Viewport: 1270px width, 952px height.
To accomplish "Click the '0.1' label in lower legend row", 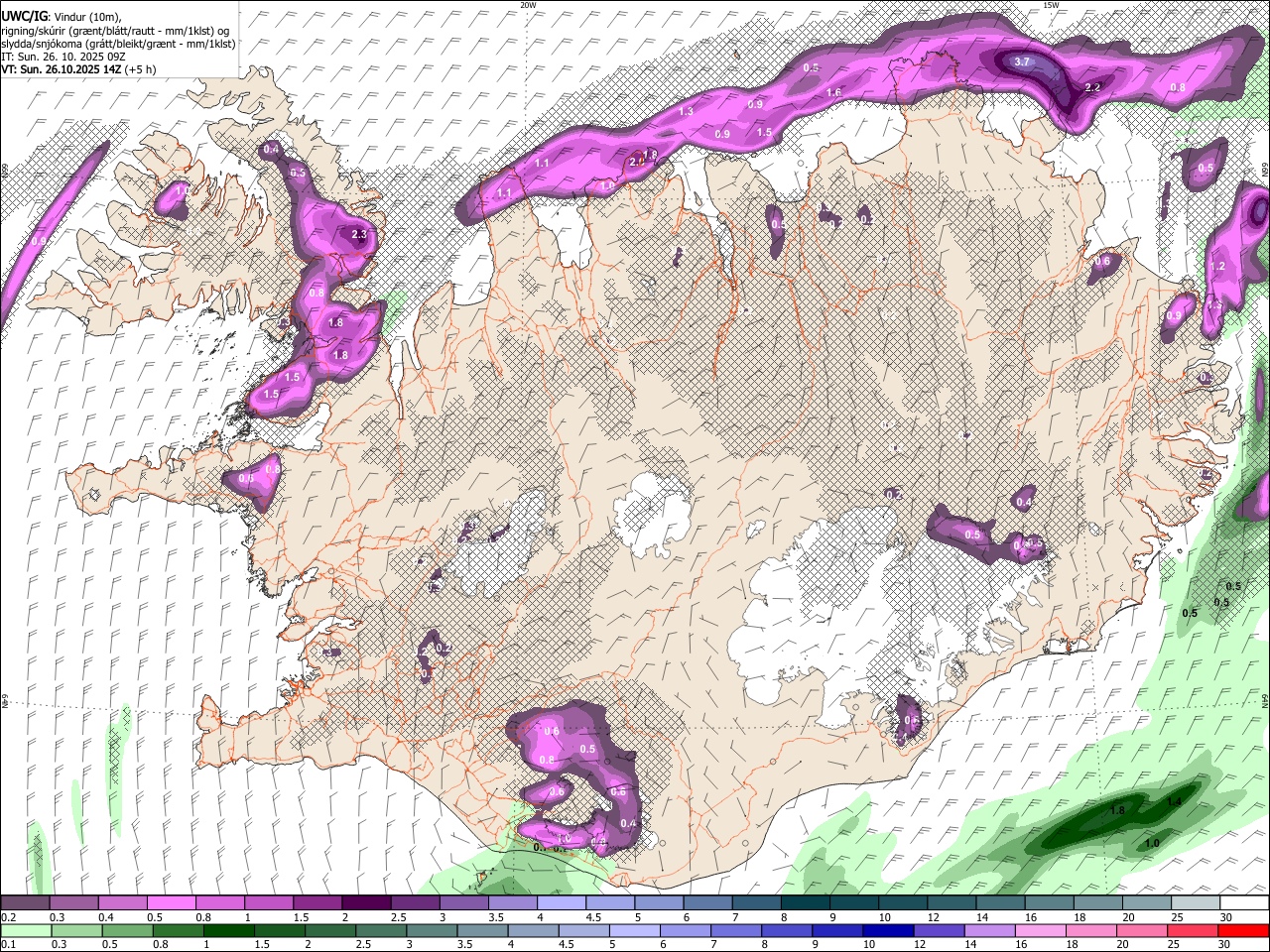I will pos(8,945).
